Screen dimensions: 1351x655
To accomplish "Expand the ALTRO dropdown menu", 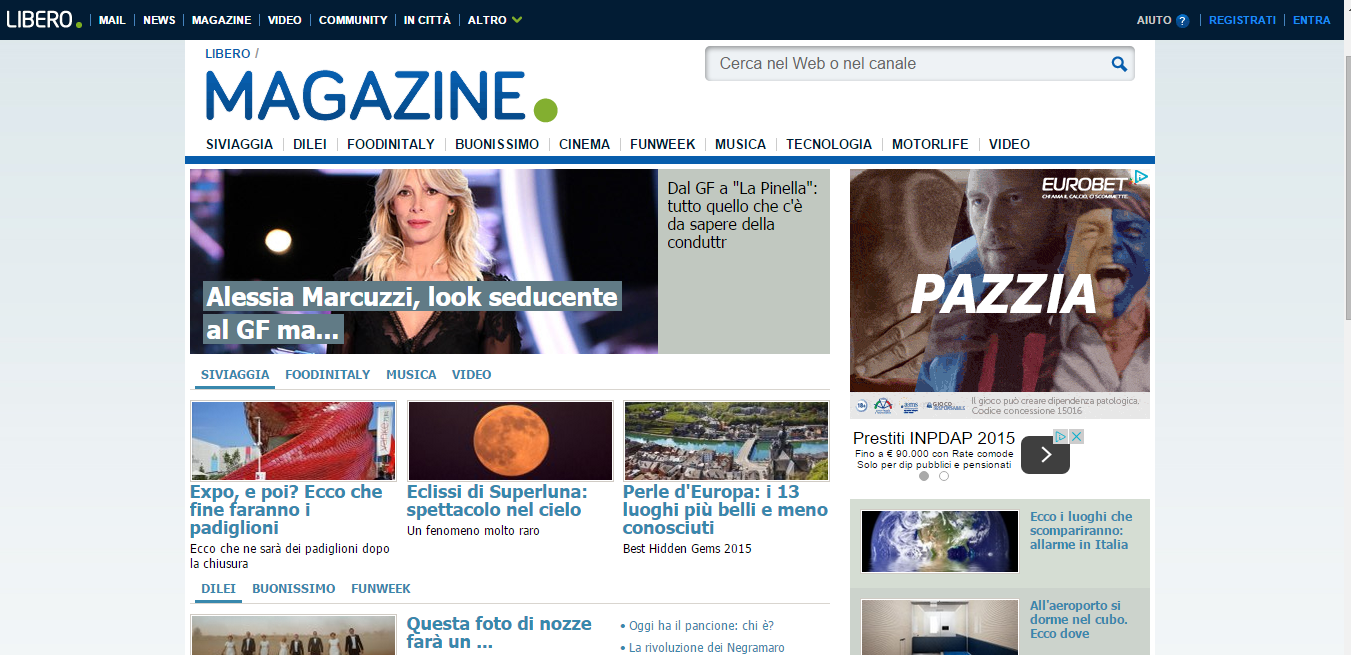I will tap(495, 20).
